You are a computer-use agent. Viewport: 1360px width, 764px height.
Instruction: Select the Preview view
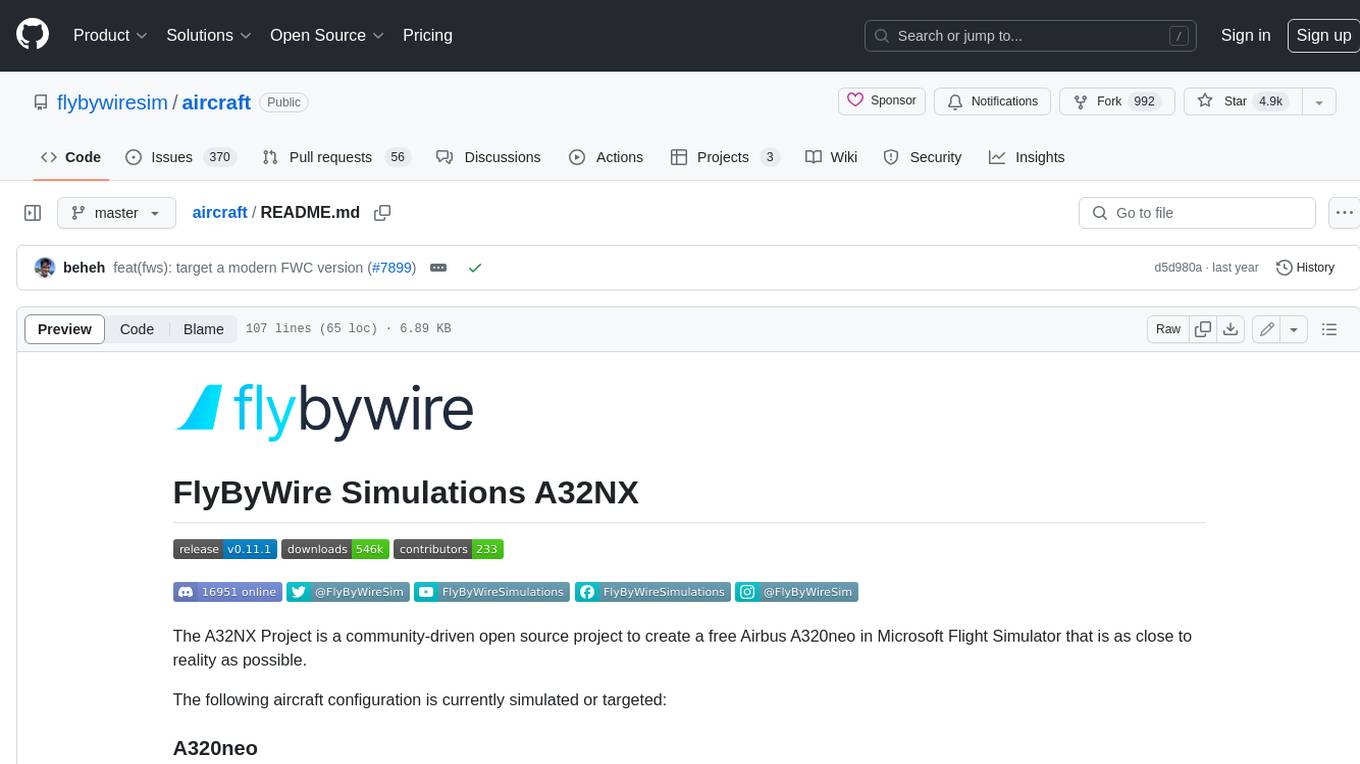65,329
